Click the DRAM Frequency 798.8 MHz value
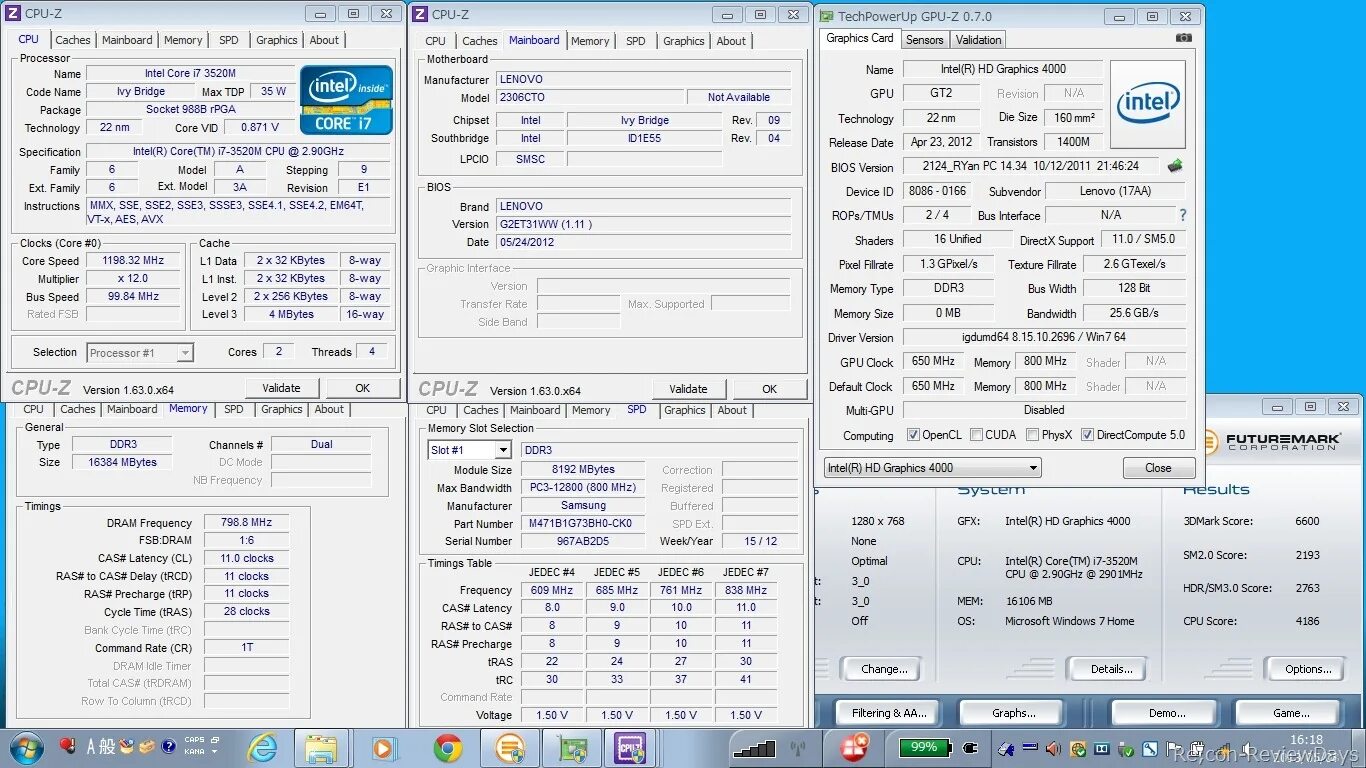 pyautogui.click(x=247, y=522)
